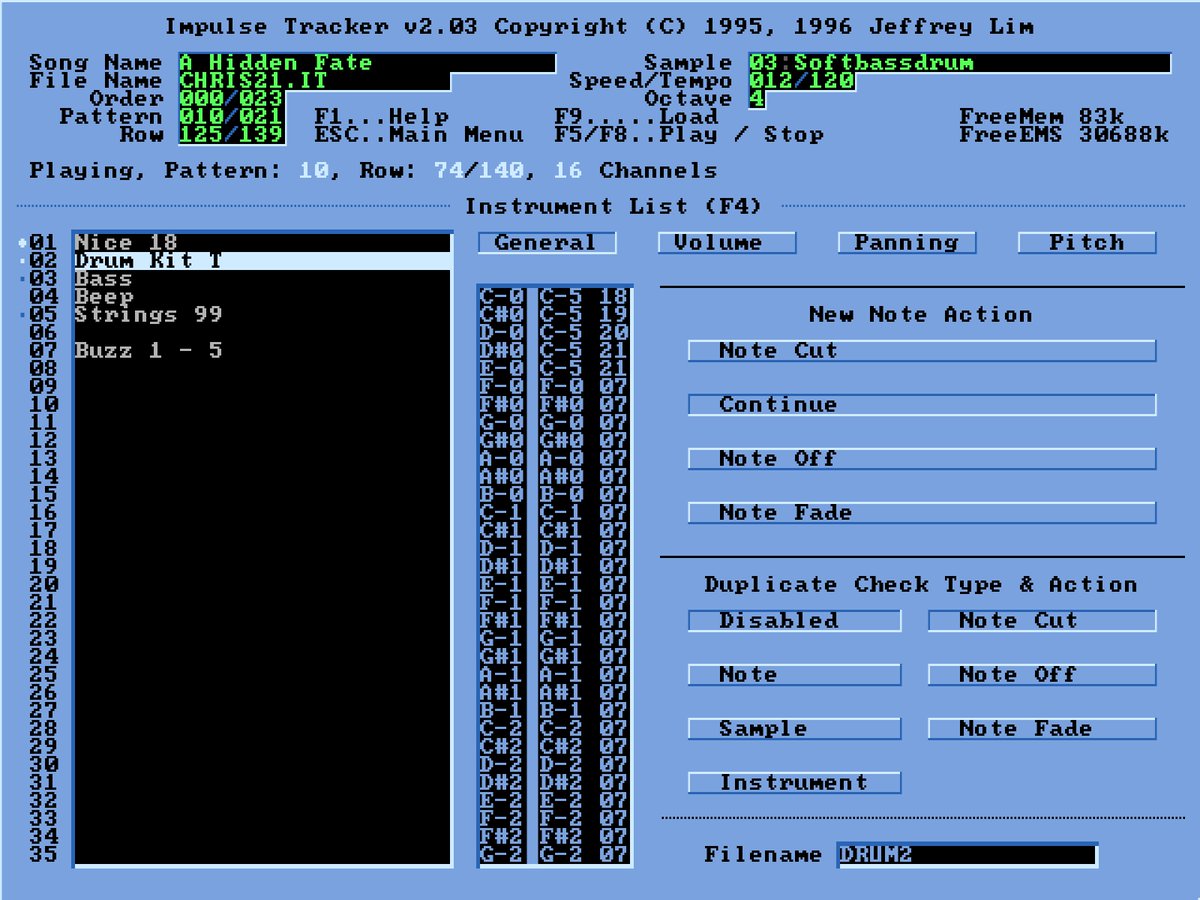1200x900 pixels.
Task: Set duplicate check type to Disabled
Action: 795,621
